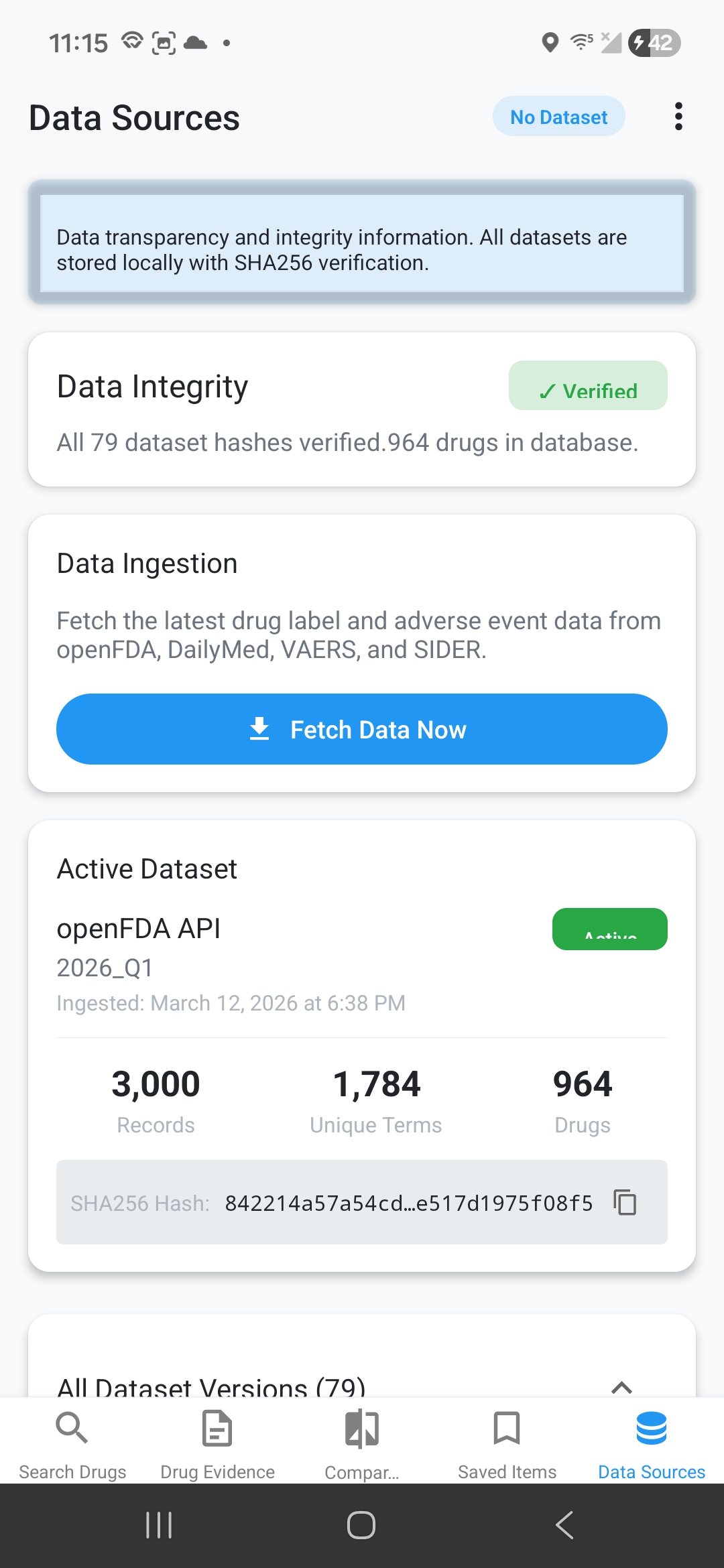Copy the SHA256 hash to clipboard
The image size is (724, 1568).
[x=625, y=1202]
